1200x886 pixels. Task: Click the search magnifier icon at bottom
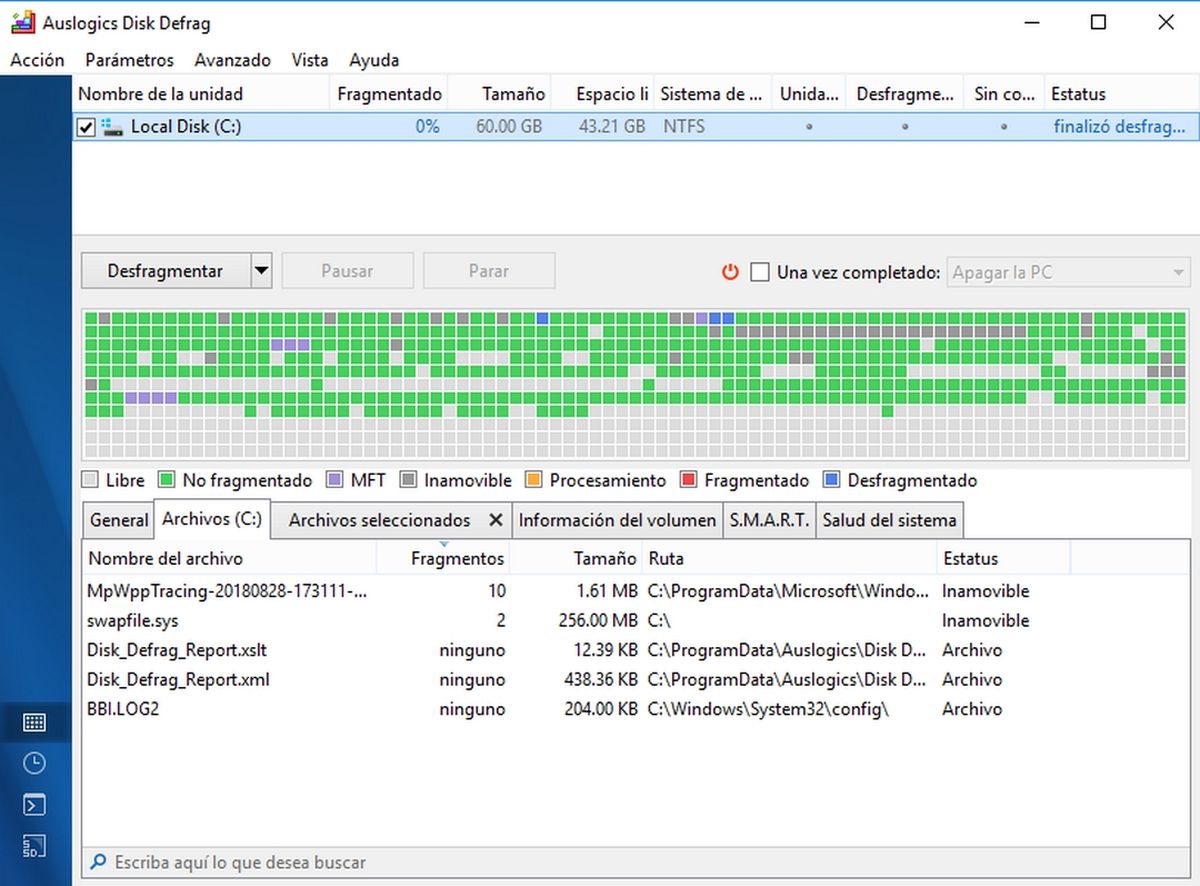98,862
